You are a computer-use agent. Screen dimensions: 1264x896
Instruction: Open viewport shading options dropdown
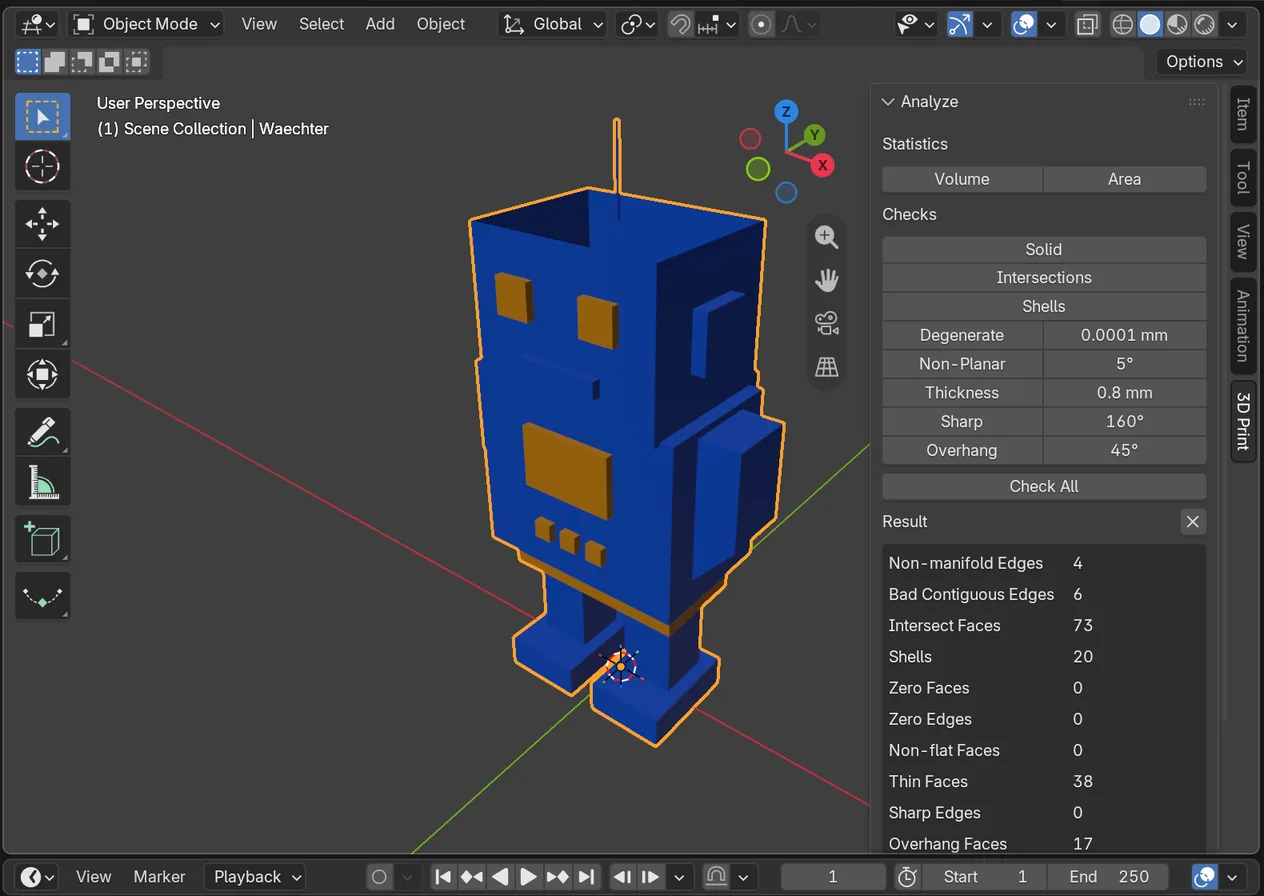coord(1231,24)
